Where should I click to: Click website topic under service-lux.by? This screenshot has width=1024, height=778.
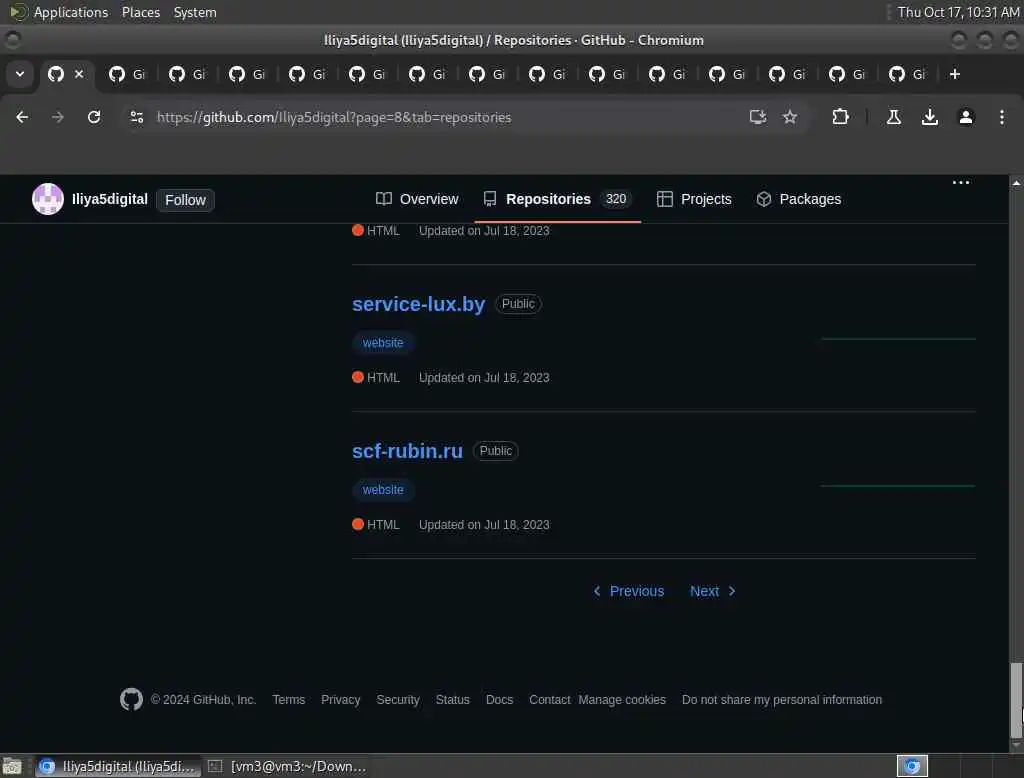tap(383, 343)
